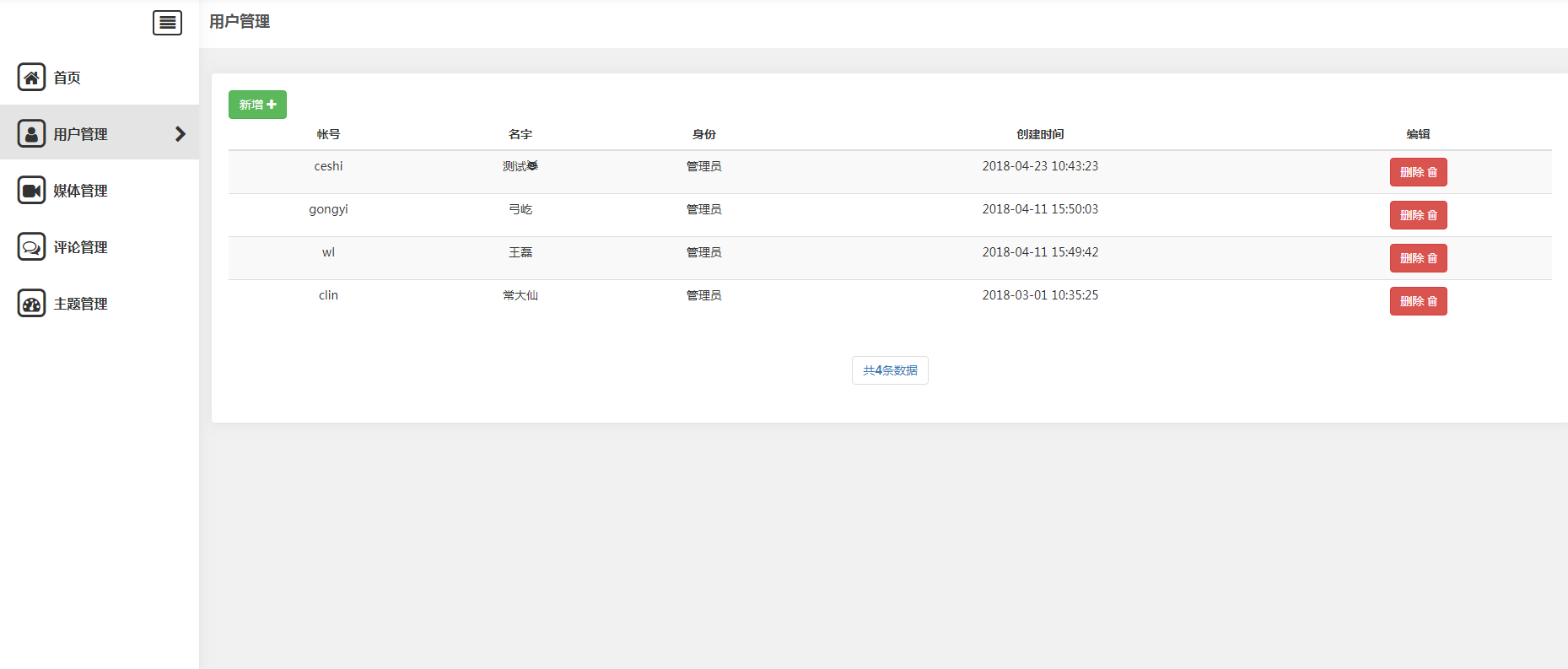Click the chat bubble icon for 评论管理

(31, 246)
